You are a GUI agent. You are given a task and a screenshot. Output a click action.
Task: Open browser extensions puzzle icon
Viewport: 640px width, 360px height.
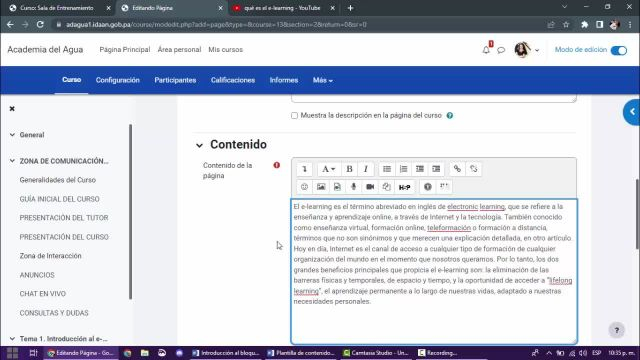pyautogui.click(x=584, y=24)
